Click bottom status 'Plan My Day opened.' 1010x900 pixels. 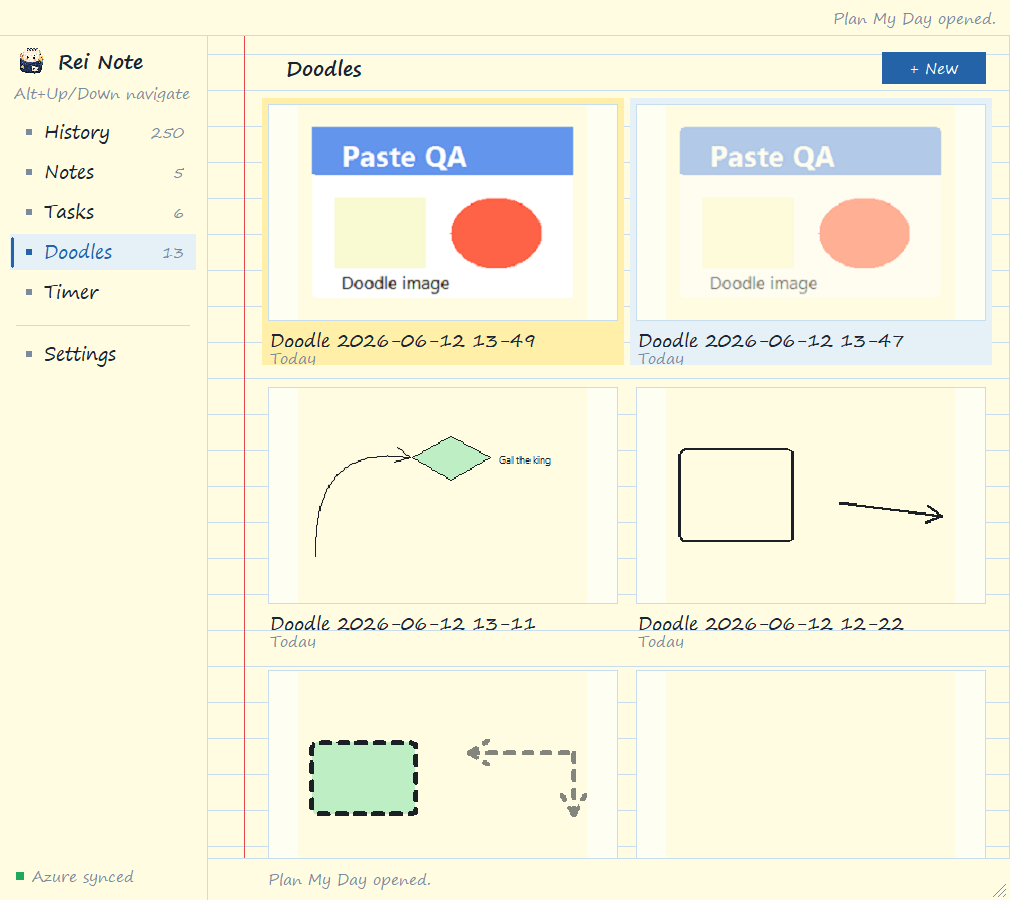pos(350,879)
